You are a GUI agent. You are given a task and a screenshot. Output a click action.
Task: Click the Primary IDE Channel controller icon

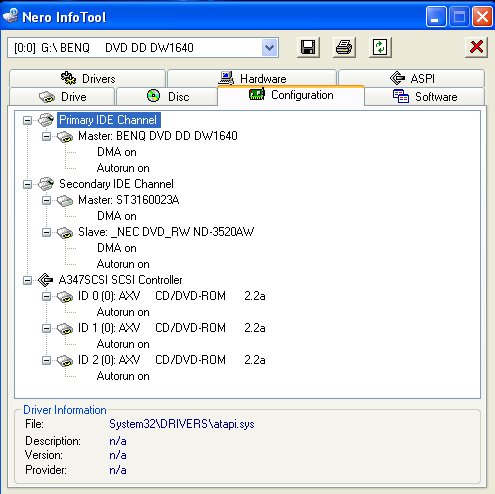pos(46,120)
